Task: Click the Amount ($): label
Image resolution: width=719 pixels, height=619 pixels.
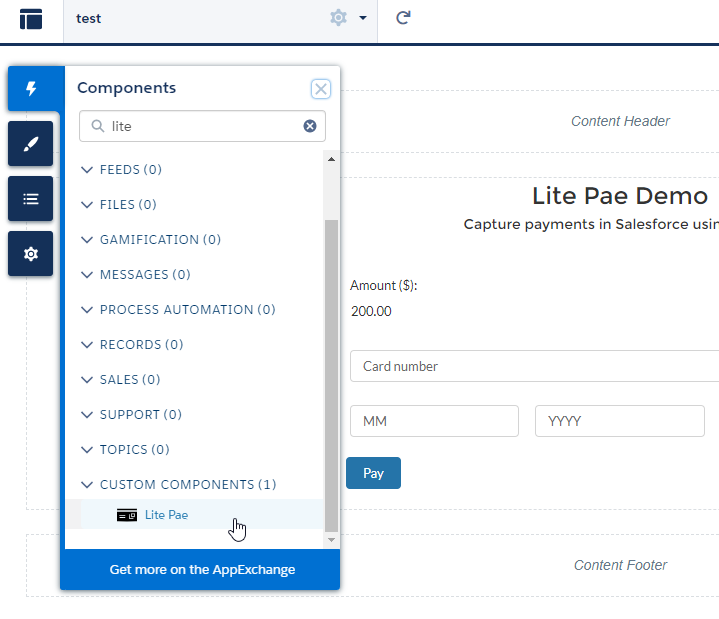Action: pyautogui.click(x=383, y=286)
